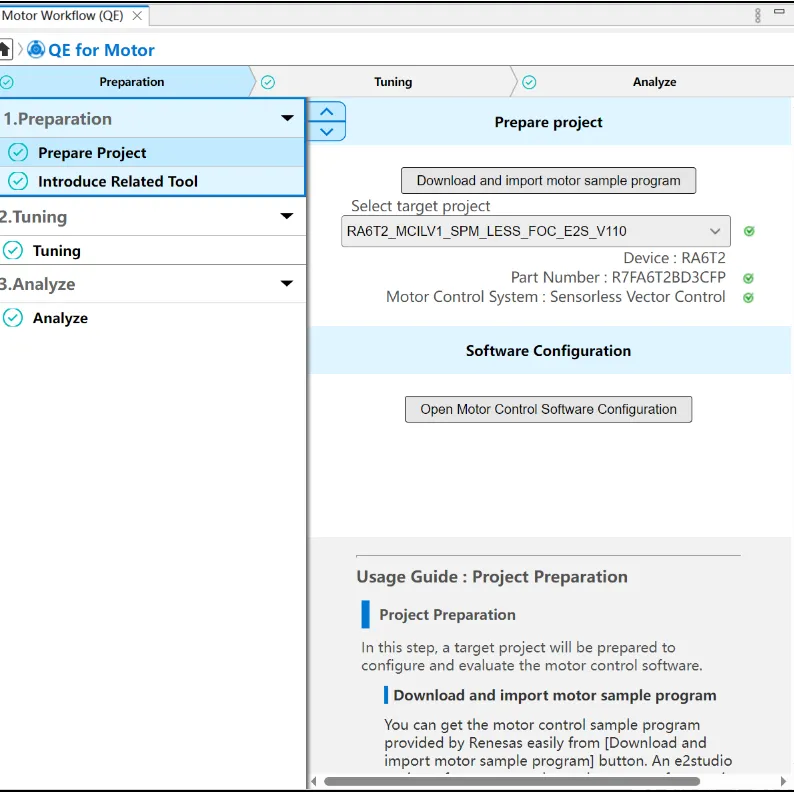Click the green status icon beside Part Number

pos(748,278)
